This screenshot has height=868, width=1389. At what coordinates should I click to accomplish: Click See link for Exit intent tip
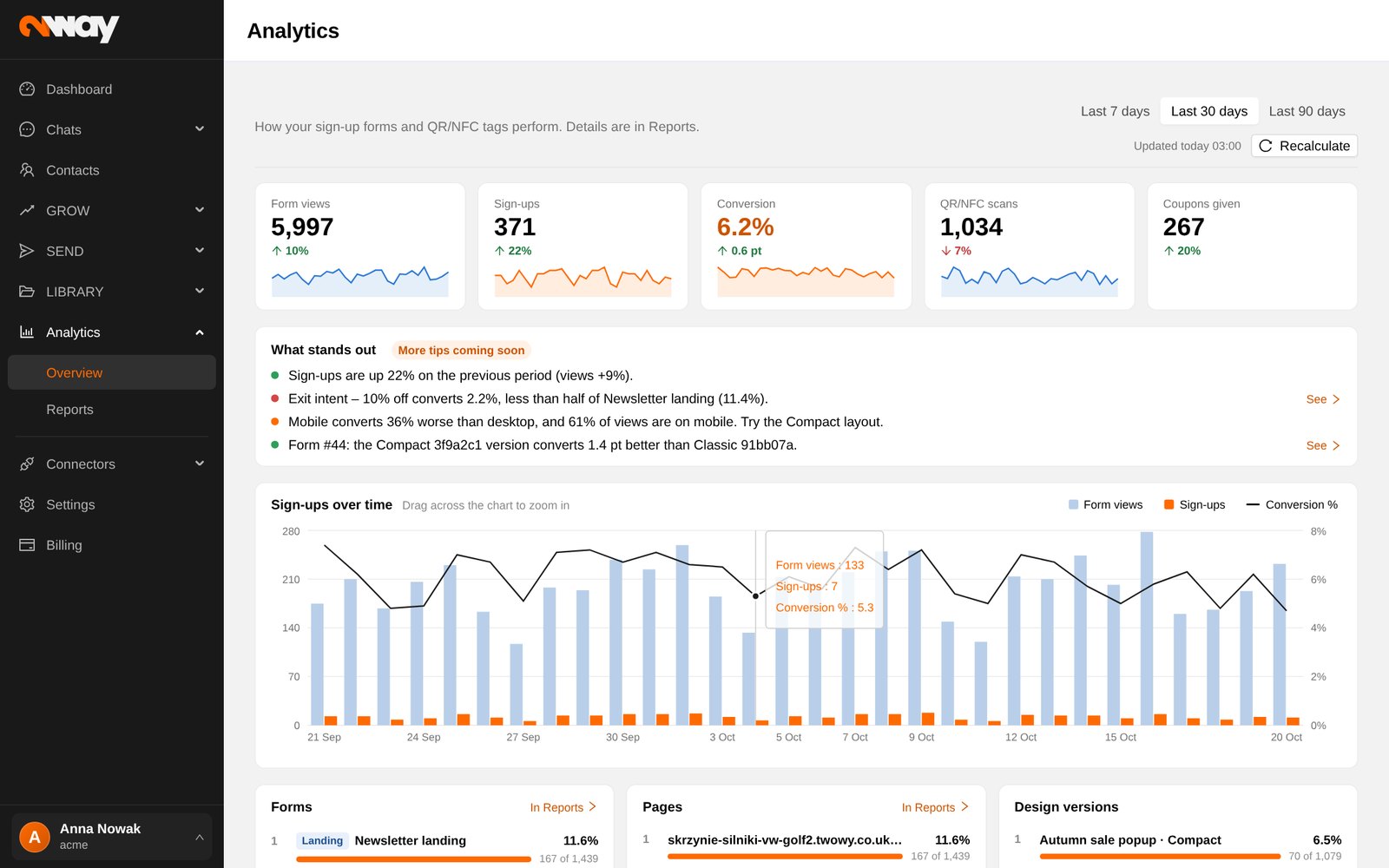tap(1323, 399)
